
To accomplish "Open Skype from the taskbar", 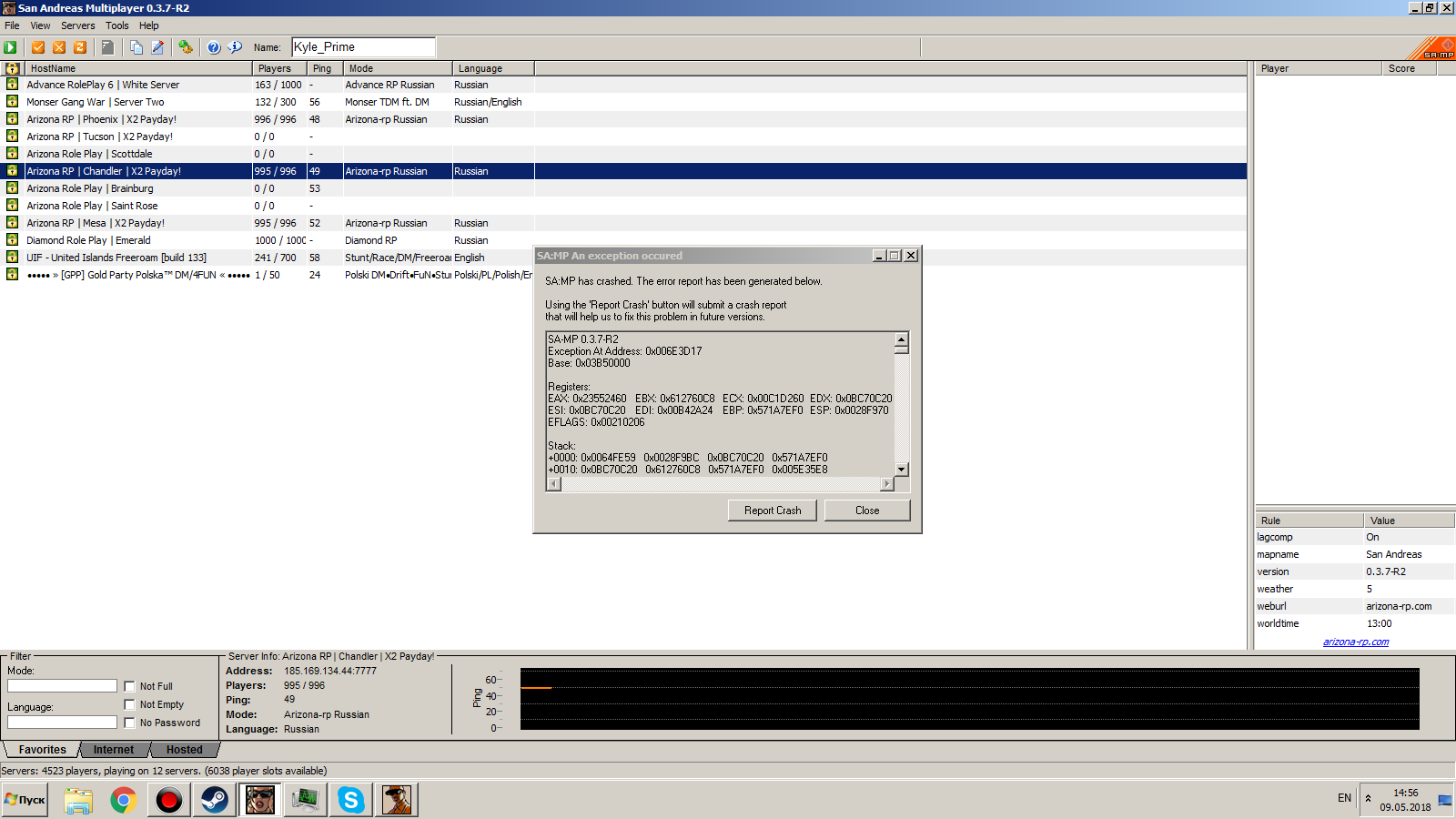I will coord(351,800).
